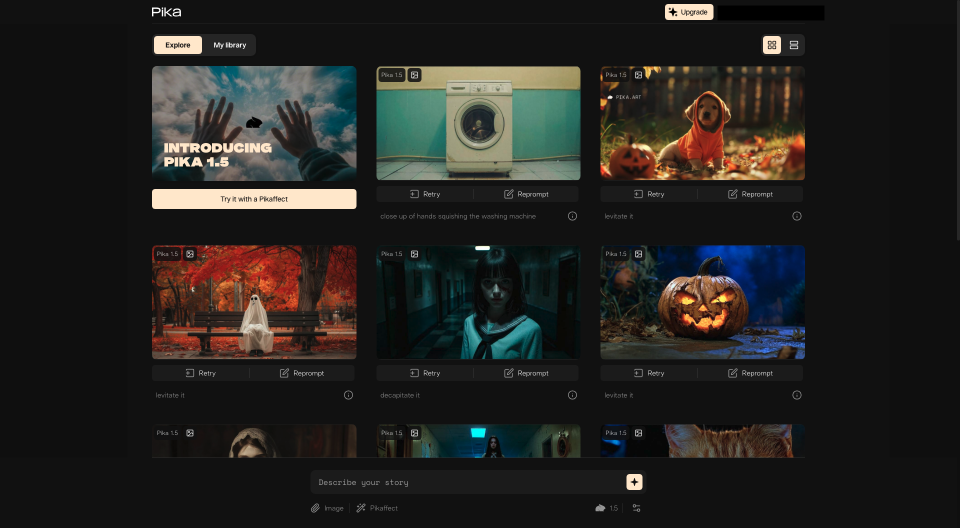Reprompt the jack-o-lantern video
Screen dimensions: 960x528
click(751, 373)
